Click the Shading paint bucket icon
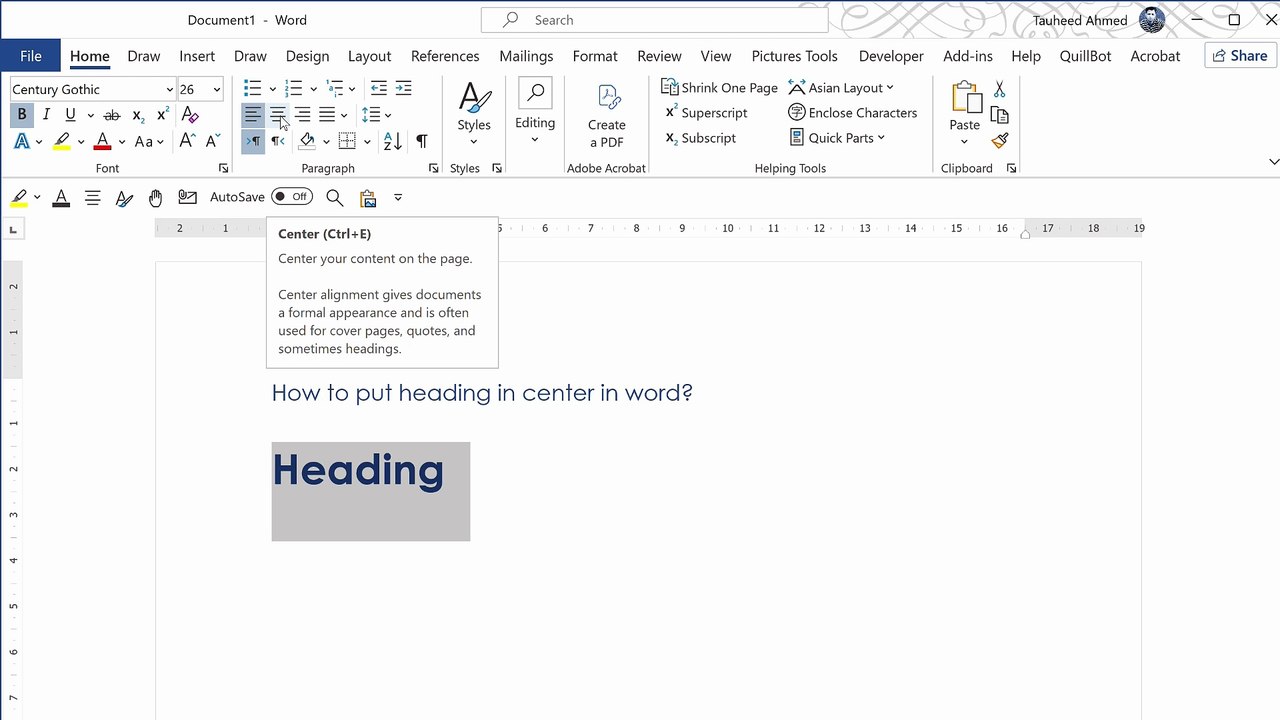Viewport: 1280px width, 720px height. 307,142
